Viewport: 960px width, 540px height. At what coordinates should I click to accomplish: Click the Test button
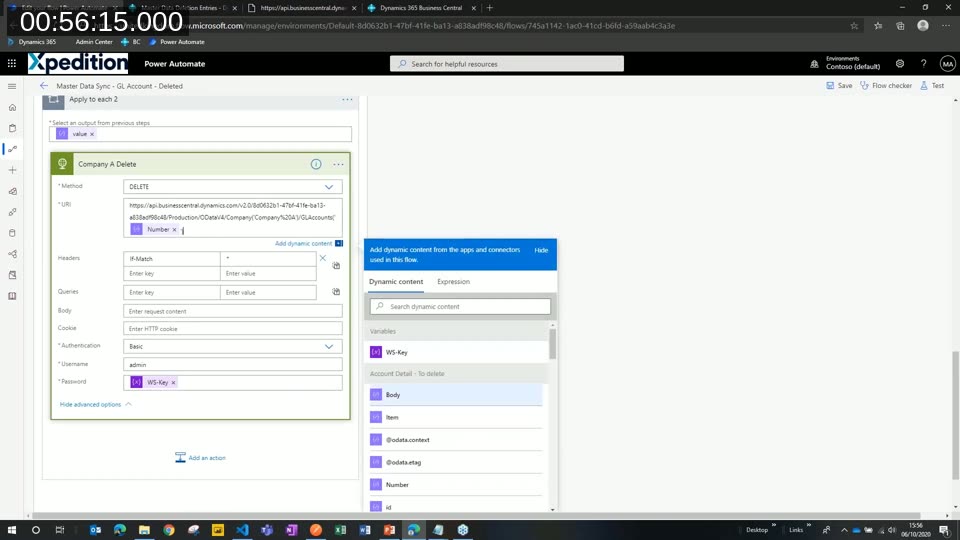click(932, 86)
